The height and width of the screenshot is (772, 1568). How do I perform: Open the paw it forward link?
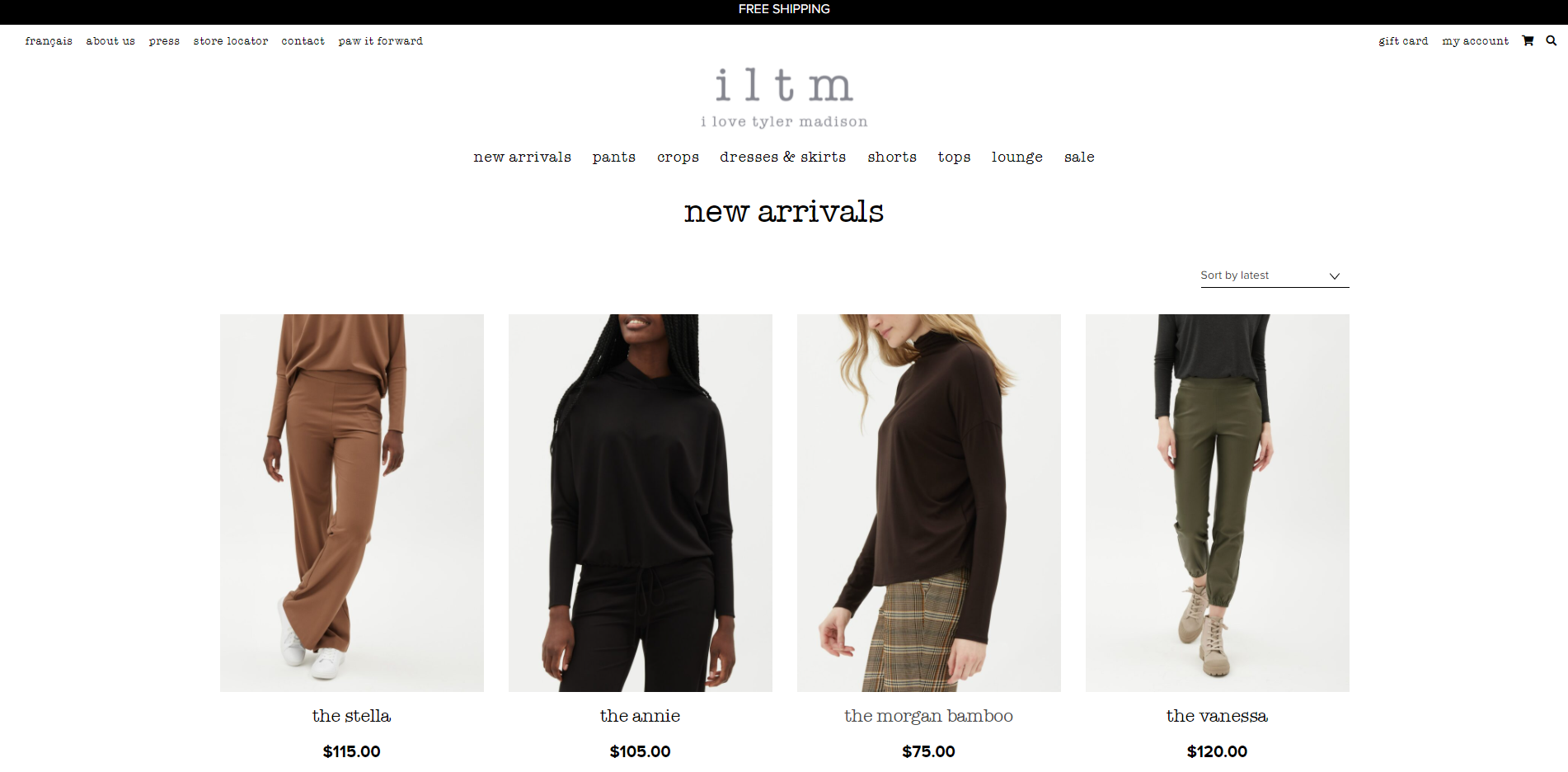coord(380,41)
